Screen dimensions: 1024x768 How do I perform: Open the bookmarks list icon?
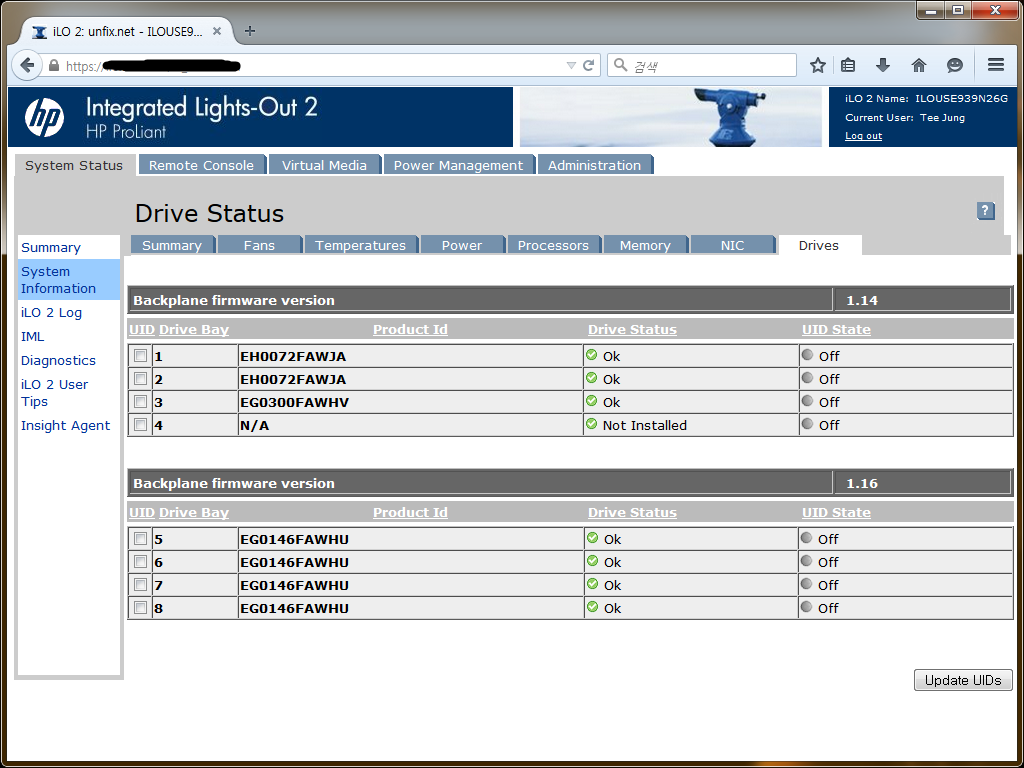pos(848,65)
